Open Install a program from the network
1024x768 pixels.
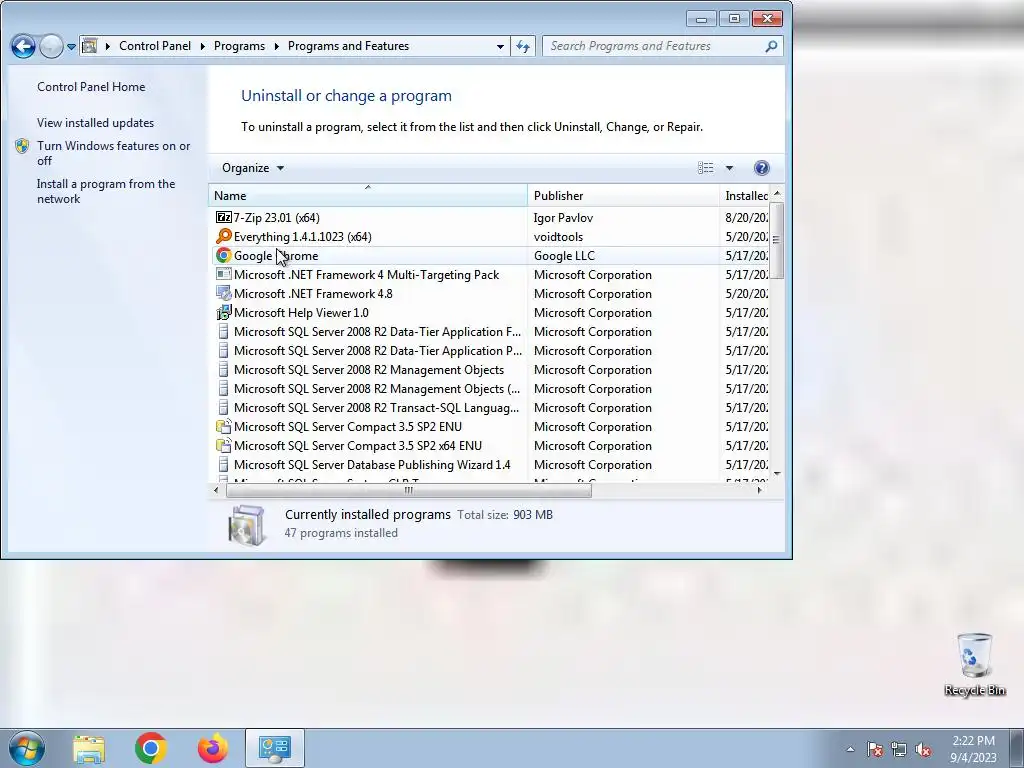click(106, 191)
